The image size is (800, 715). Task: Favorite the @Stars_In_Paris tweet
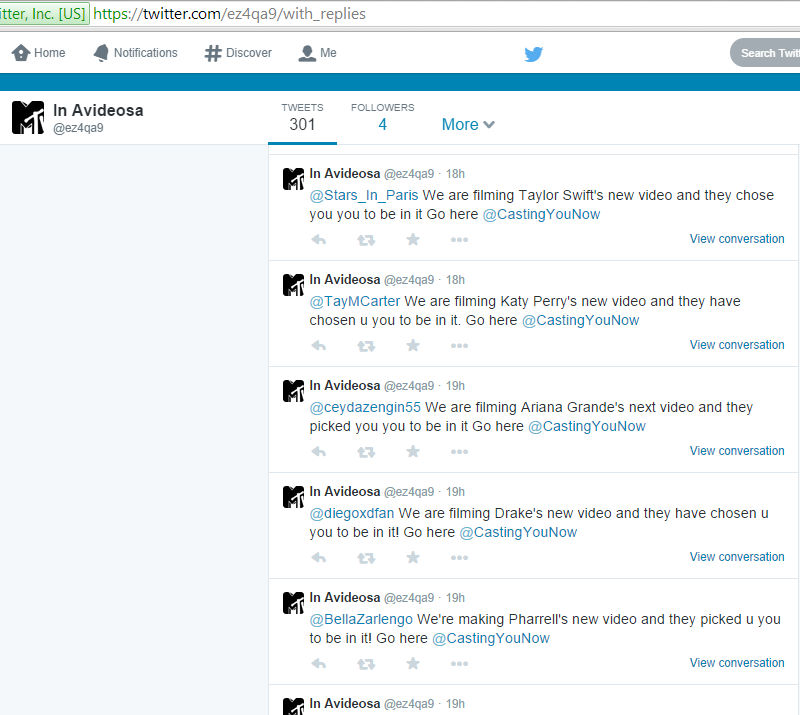tap(413, 239)
